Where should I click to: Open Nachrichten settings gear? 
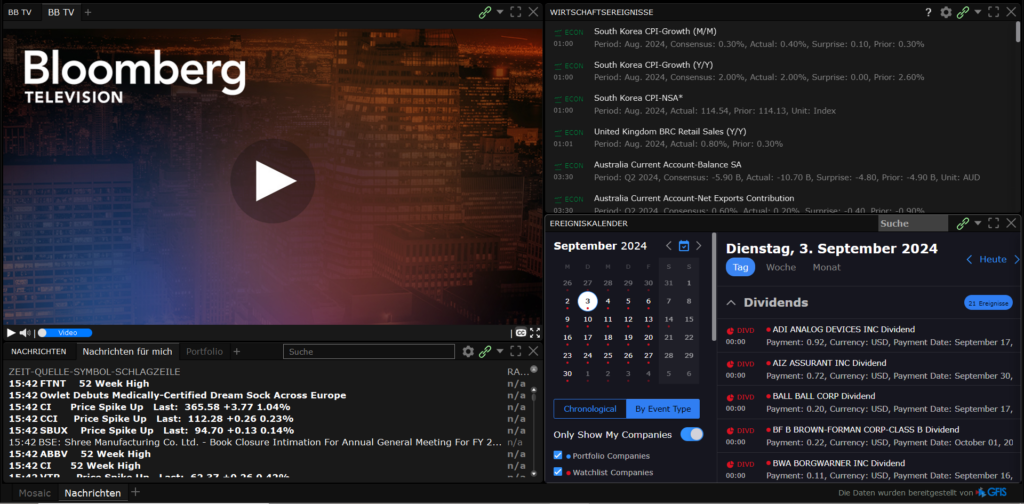click(468, 352)
